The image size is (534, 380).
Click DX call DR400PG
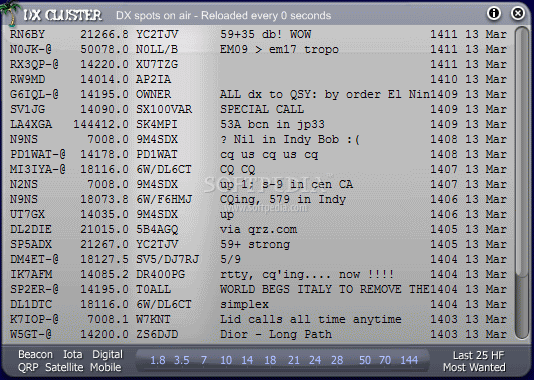(x=160, y=274)
